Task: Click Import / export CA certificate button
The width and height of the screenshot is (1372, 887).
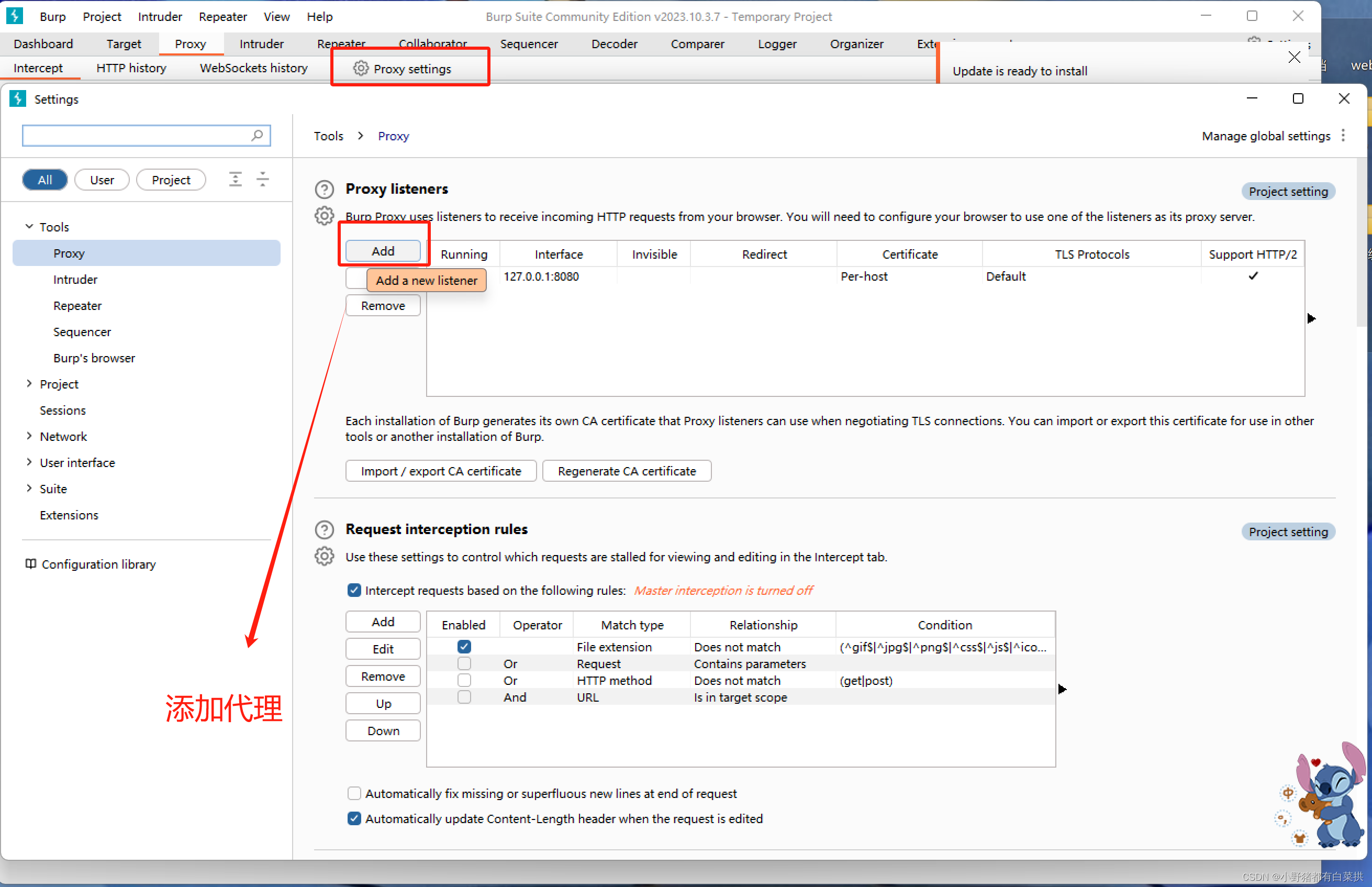Action: pyautogui.click(x=440, y=471)
